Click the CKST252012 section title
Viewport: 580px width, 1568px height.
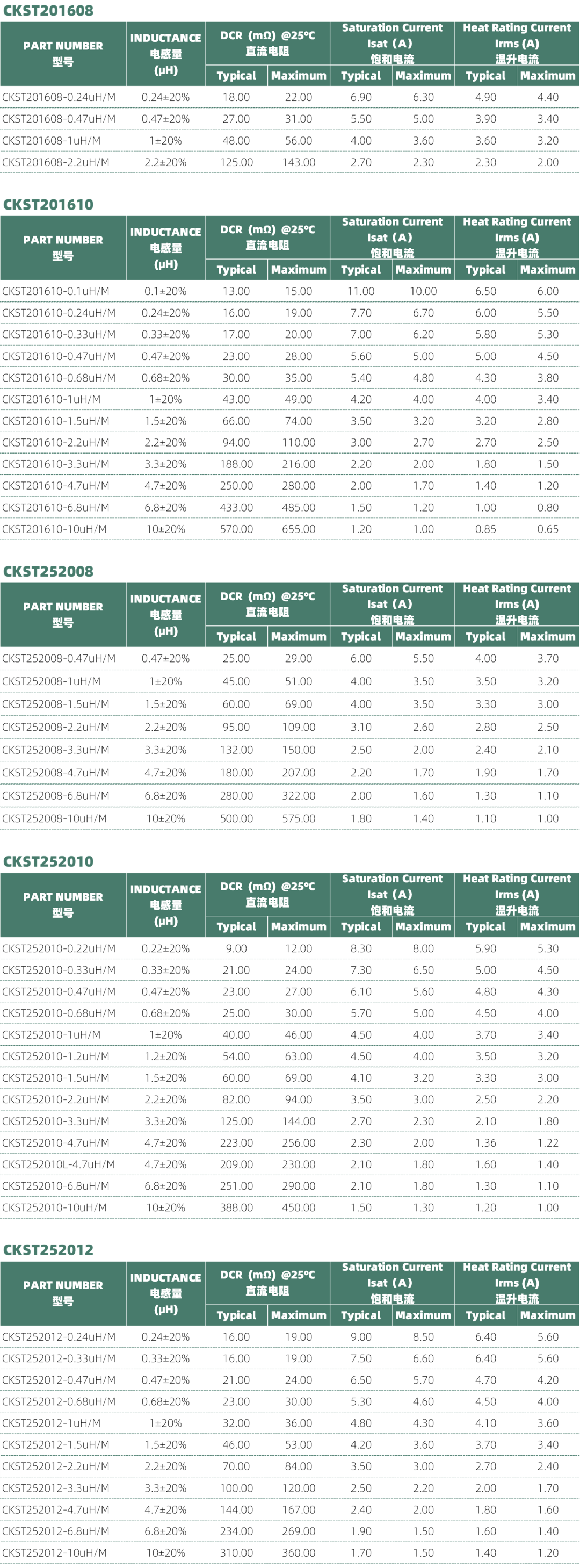[48, 1250]
